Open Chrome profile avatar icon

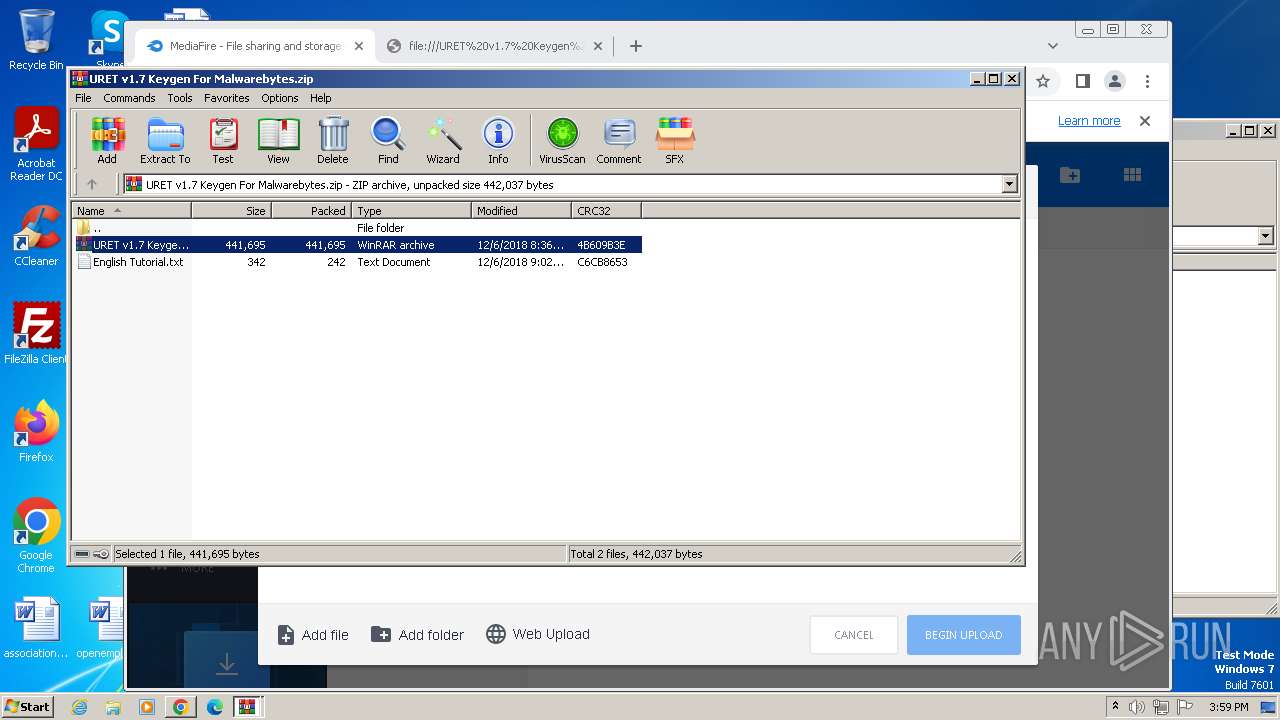tap(1115, 81)
